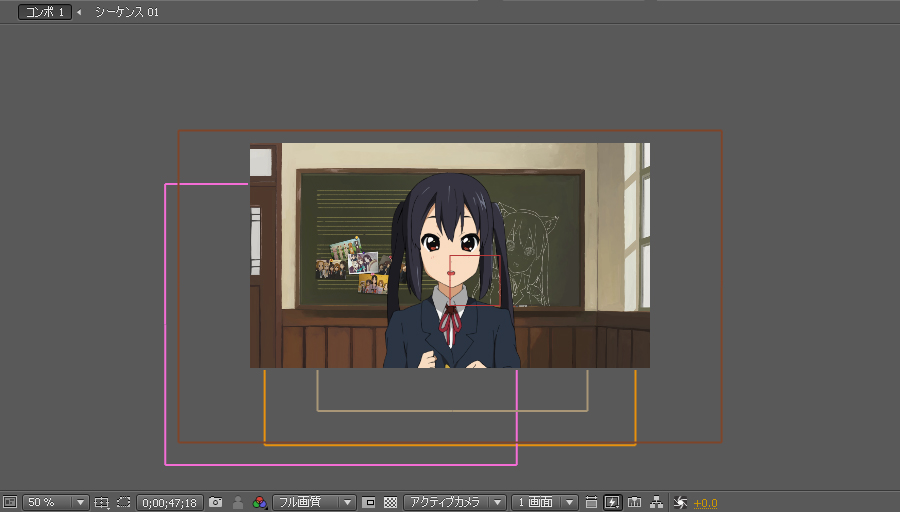Open the 50 % magnification dropdown
Viewport: 900px width, 512px height.
56,502
